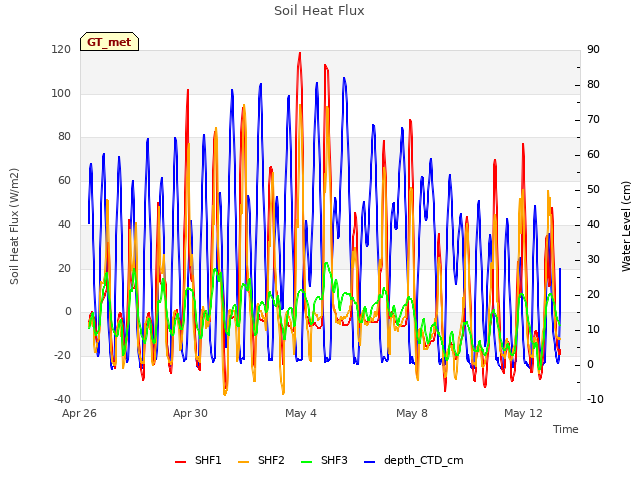Screen dimensions: 640x480
Task: Click the Apr 30 x-axis tick label
Action: (x=190, y=413)
